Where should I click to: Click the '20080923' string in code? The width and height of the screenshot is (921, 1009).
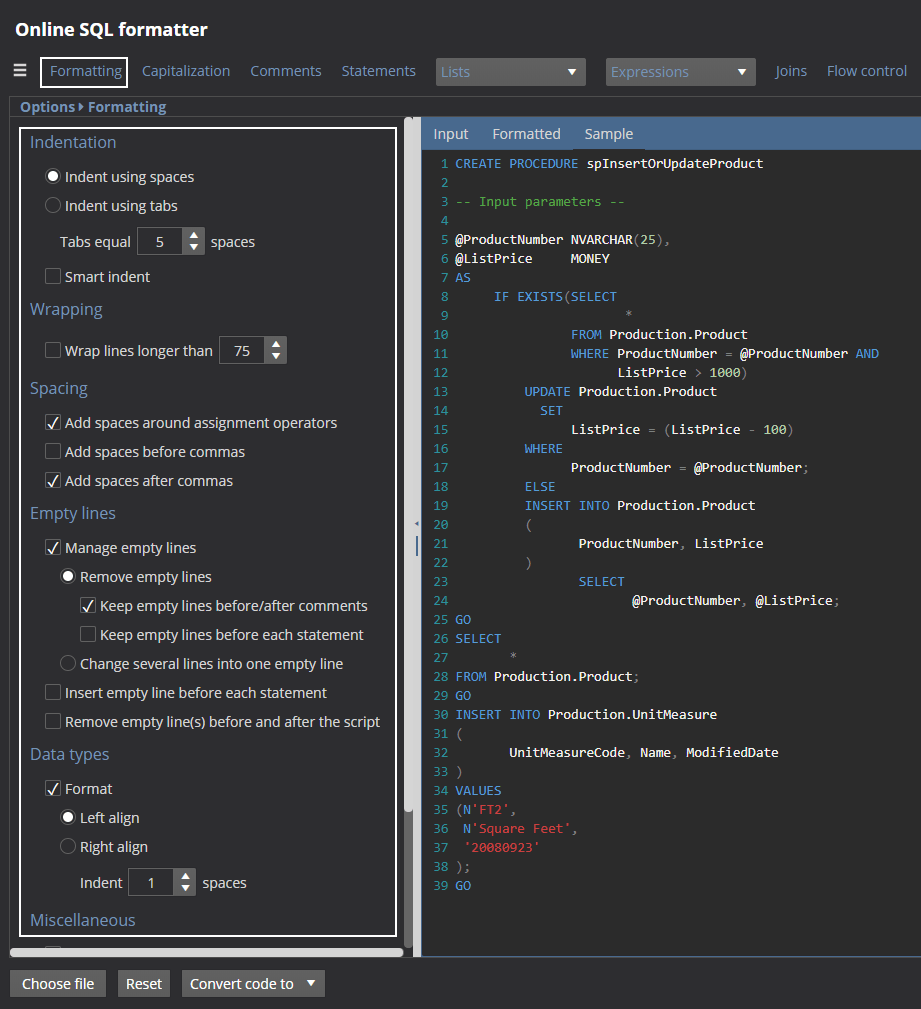click(501, 847)
